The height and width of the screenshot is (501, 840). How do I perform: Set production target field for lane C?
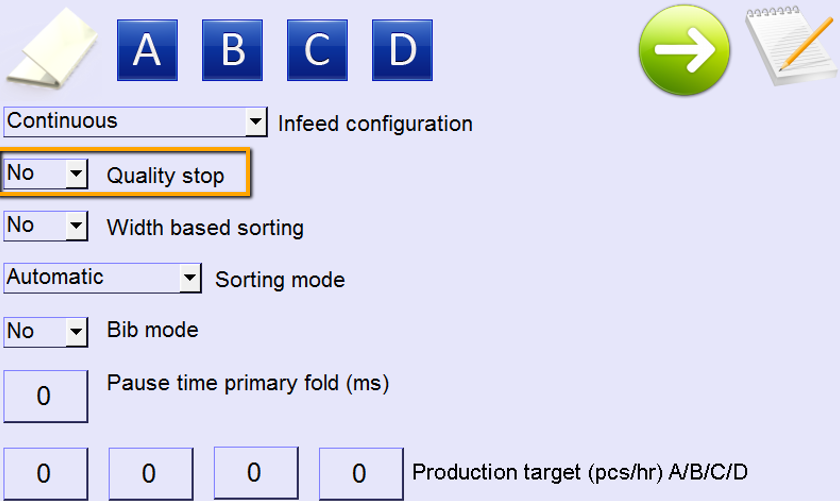tap(256, 473)
